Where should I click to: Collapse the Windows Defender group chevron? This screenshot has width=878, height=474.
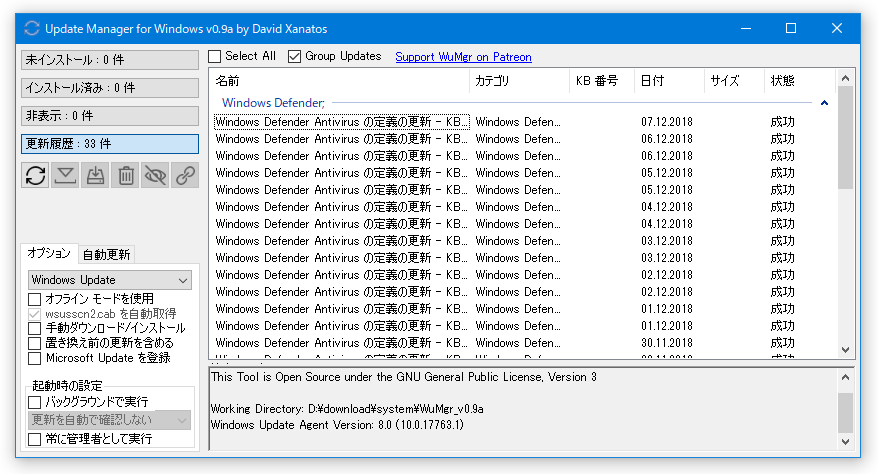(824, 103)
